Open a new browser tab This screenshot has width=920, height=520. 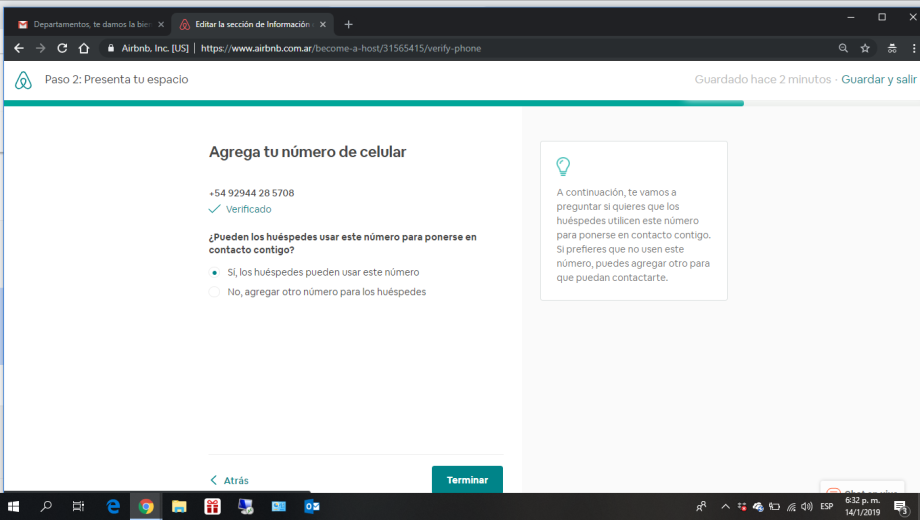point(348,24)
